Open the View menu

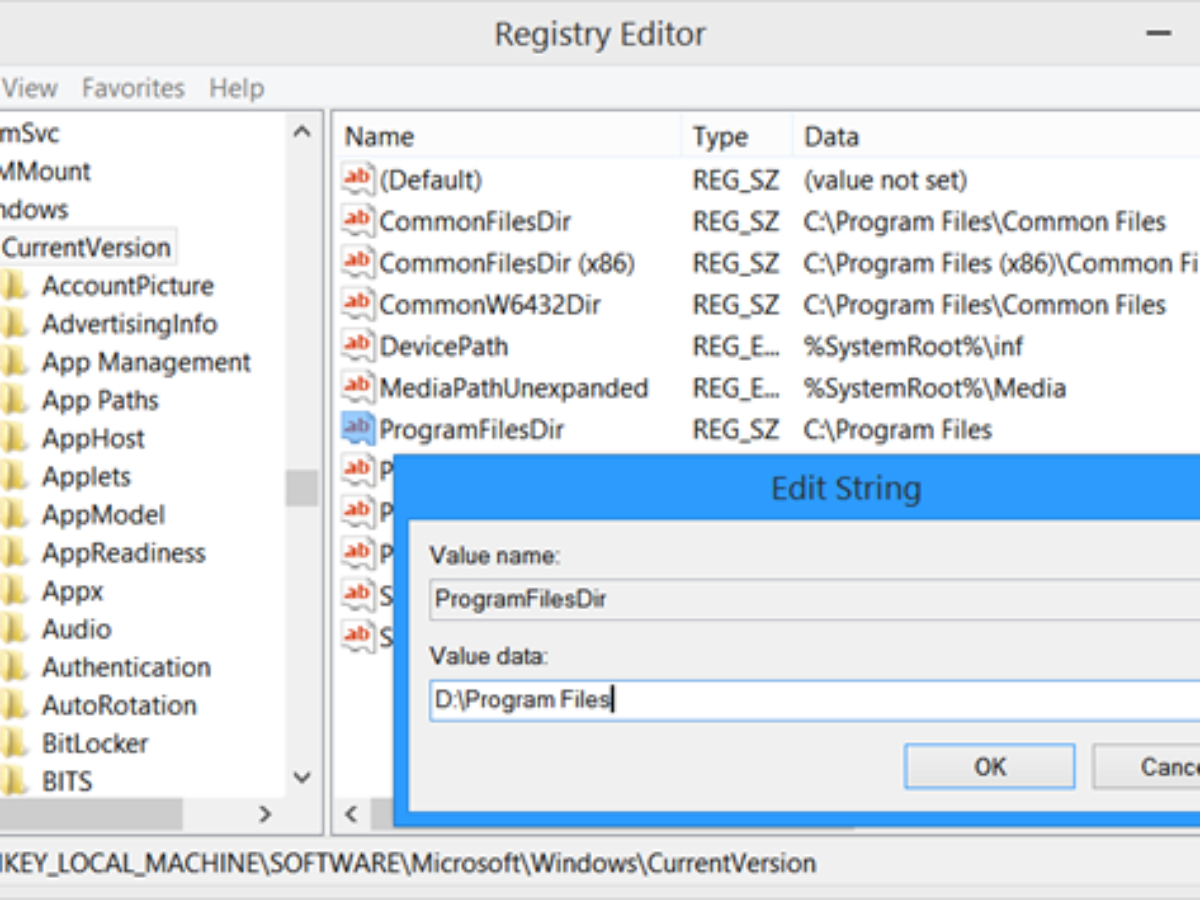point(29,88)
